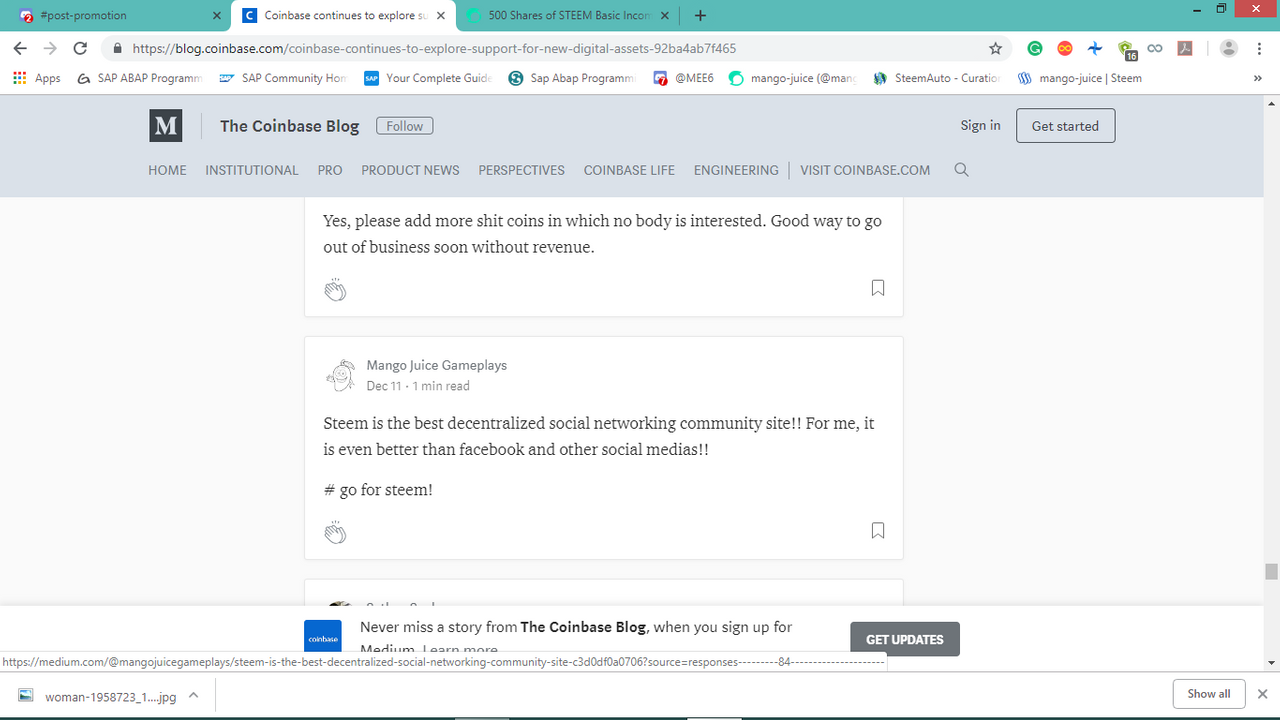Open the Dec 11 · 1 min read link

[x=418, y=386]
